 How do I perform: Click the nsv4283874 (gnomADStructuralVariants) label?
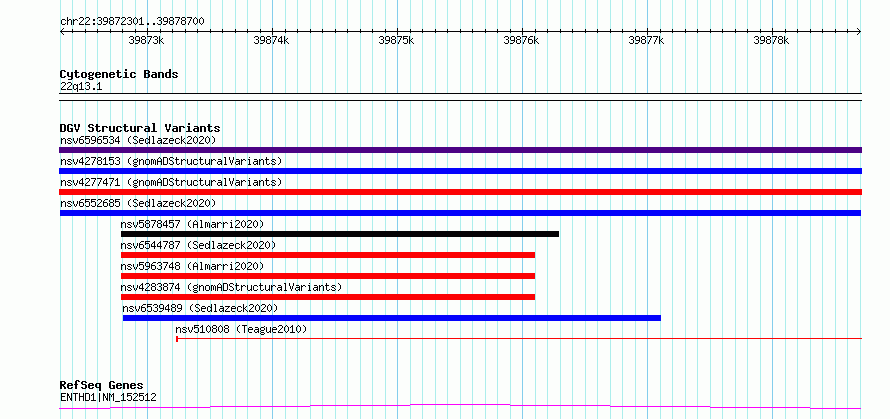click(x=232, y=287)
